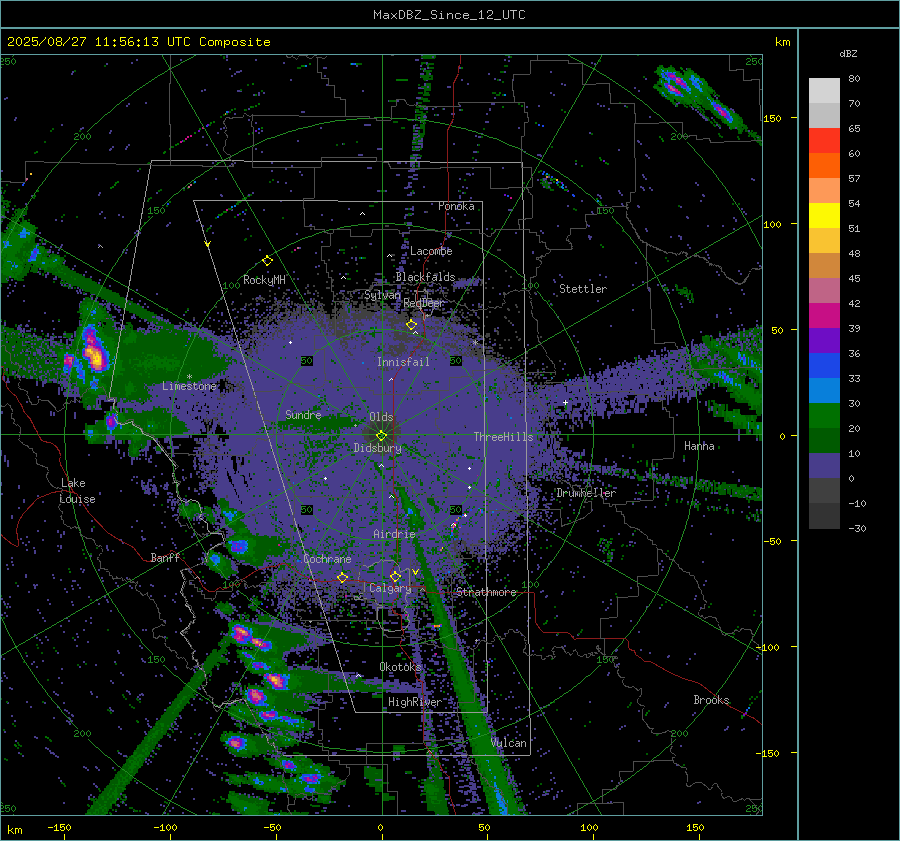Select the Strathmore label

486,592
